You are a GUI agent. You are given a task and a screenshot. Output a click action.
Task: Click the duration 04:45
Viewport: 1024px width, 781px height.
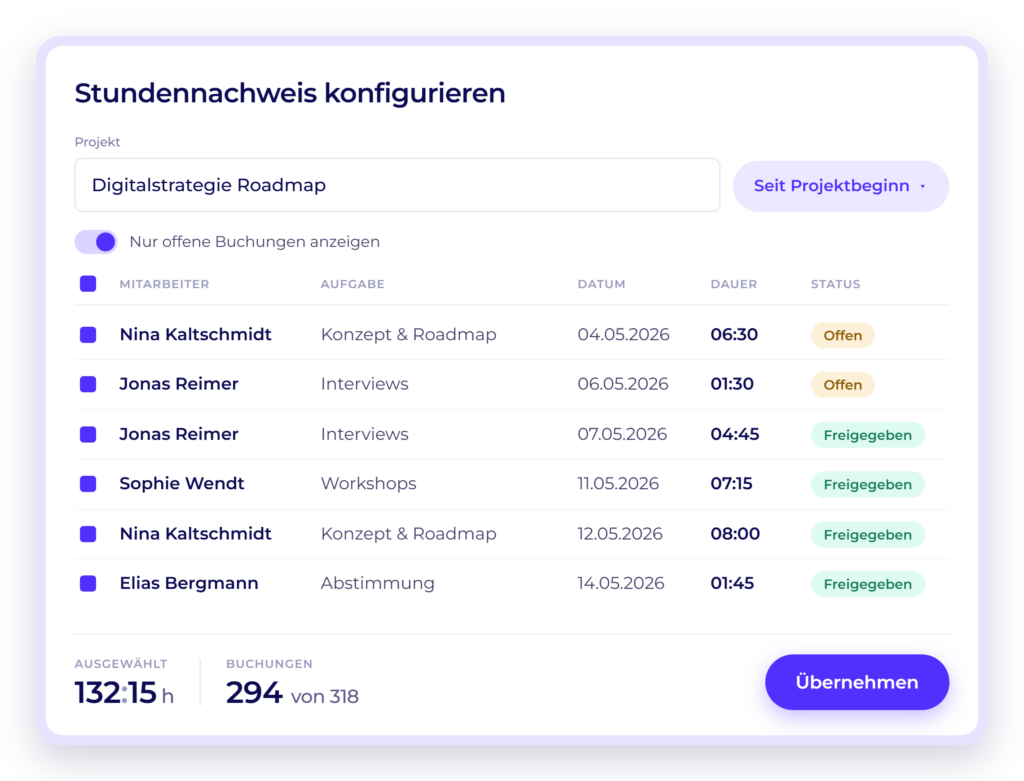pos(735,434)
